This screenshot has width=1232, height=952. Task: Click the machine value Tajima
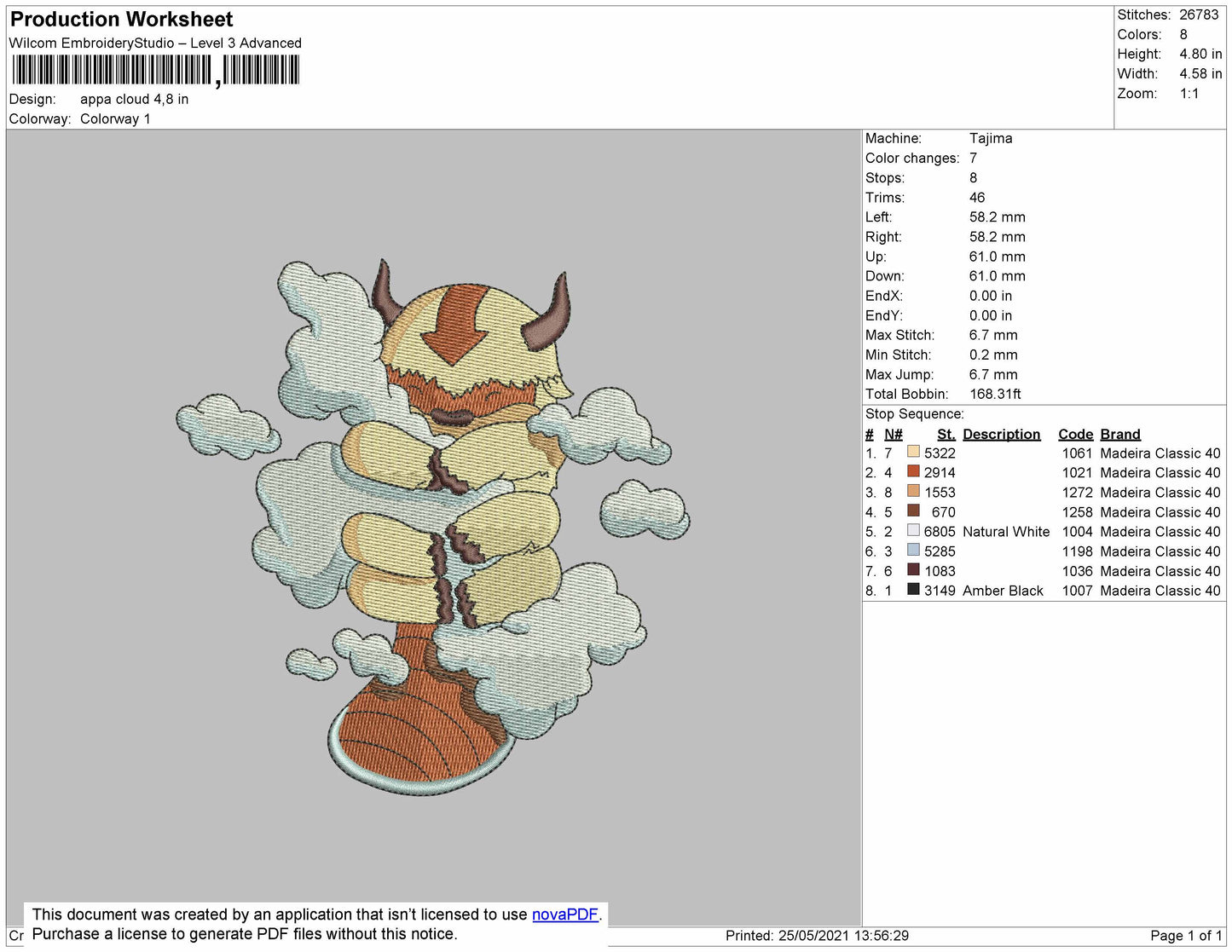pyautogui.click(x=991, y=138)
